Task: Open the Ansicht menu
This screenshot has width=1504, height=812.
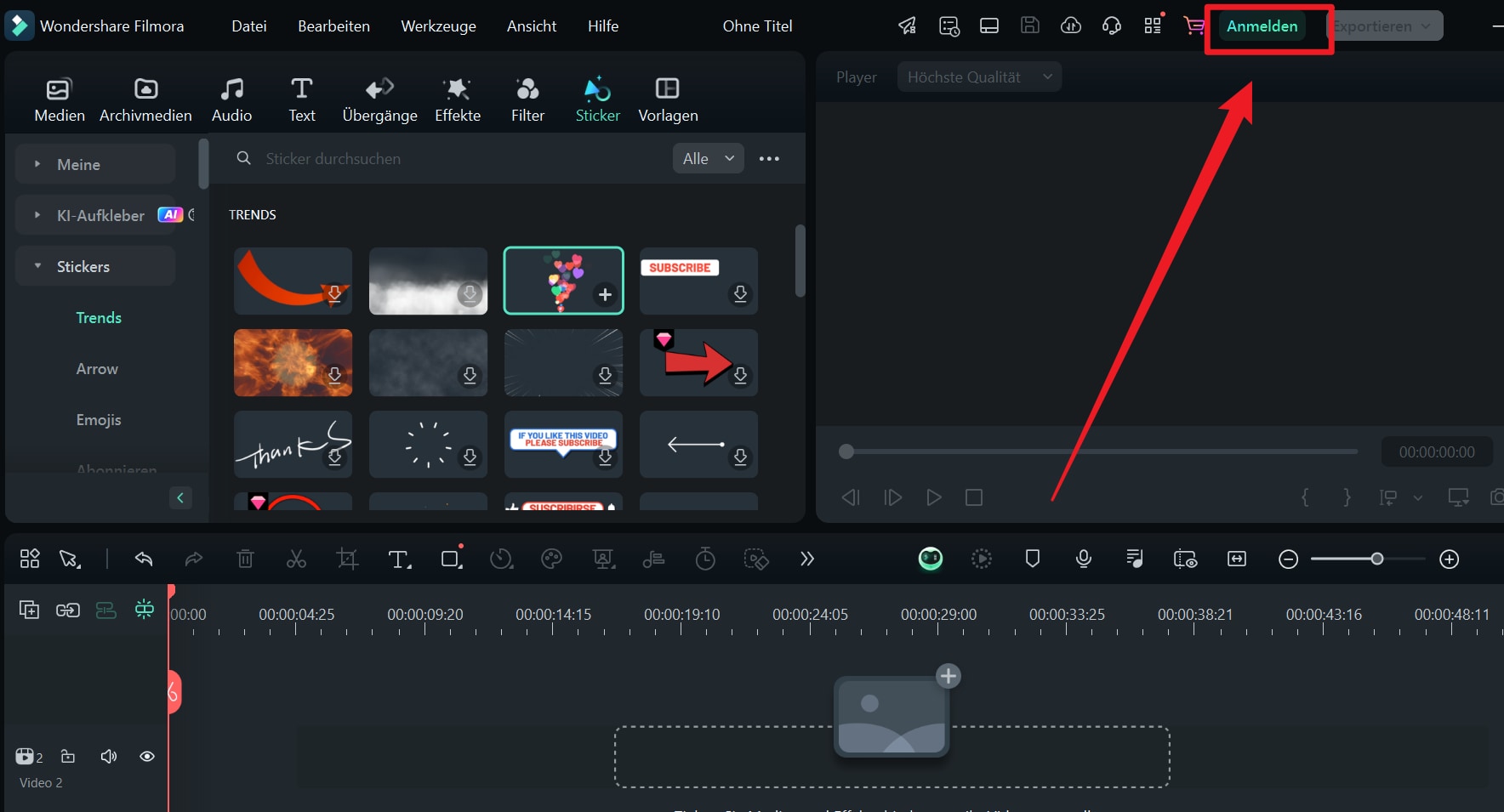Action: (x=532, y=26)
